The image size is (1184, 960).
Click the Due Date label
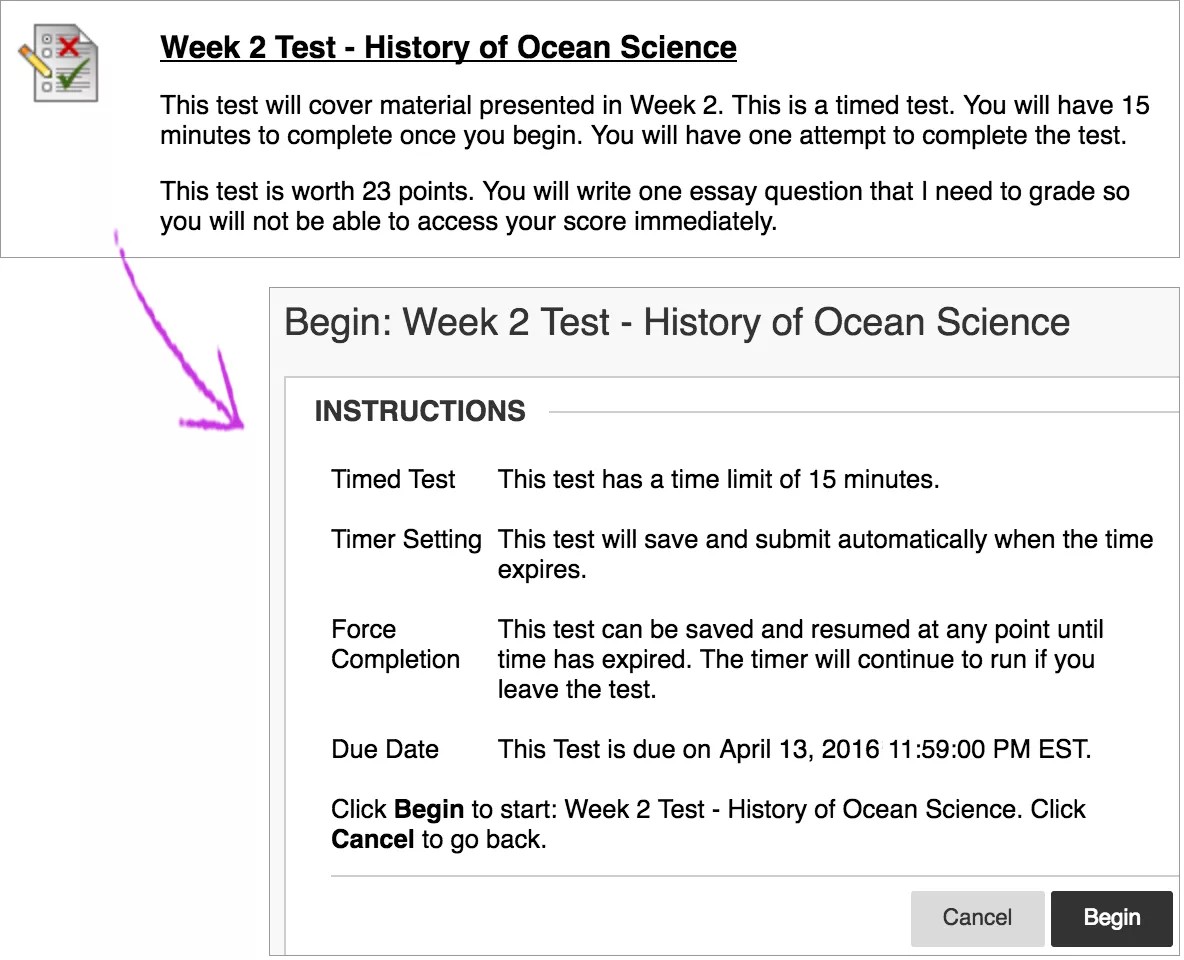[384, 749]
